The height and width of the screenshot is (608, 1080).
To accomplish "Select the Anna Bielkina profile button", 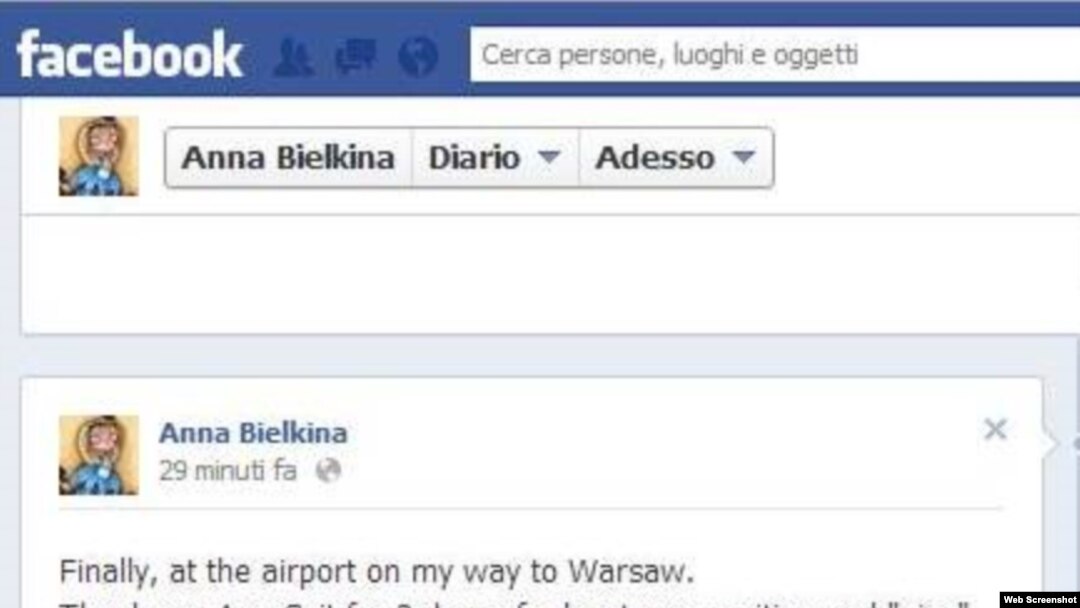I will 288,158.
